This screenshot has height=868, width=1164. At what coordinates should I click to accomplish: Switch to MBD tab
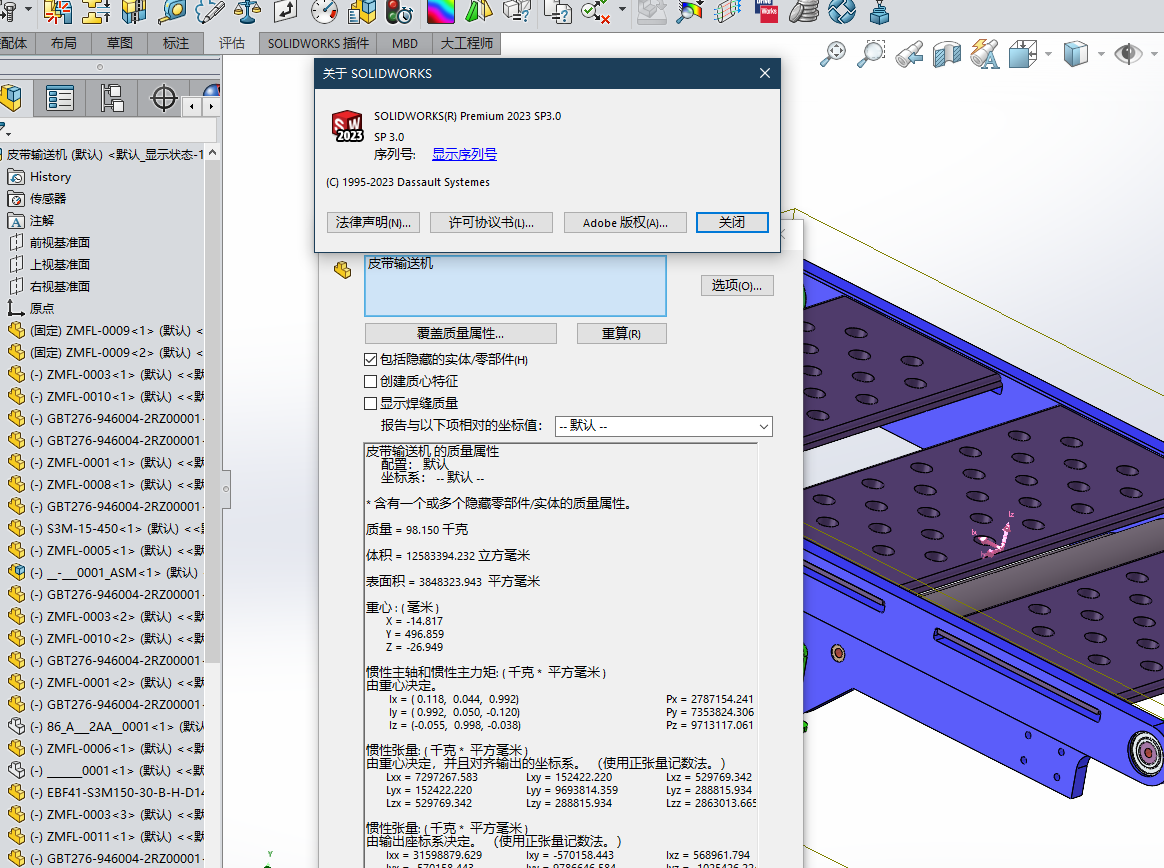405,43
